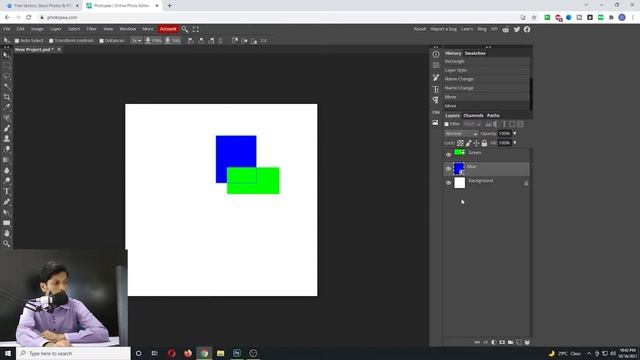Click the search magnifier in menu bar
Image resolution: width=640 pixels, height=360 pixels.
point(185,29)
